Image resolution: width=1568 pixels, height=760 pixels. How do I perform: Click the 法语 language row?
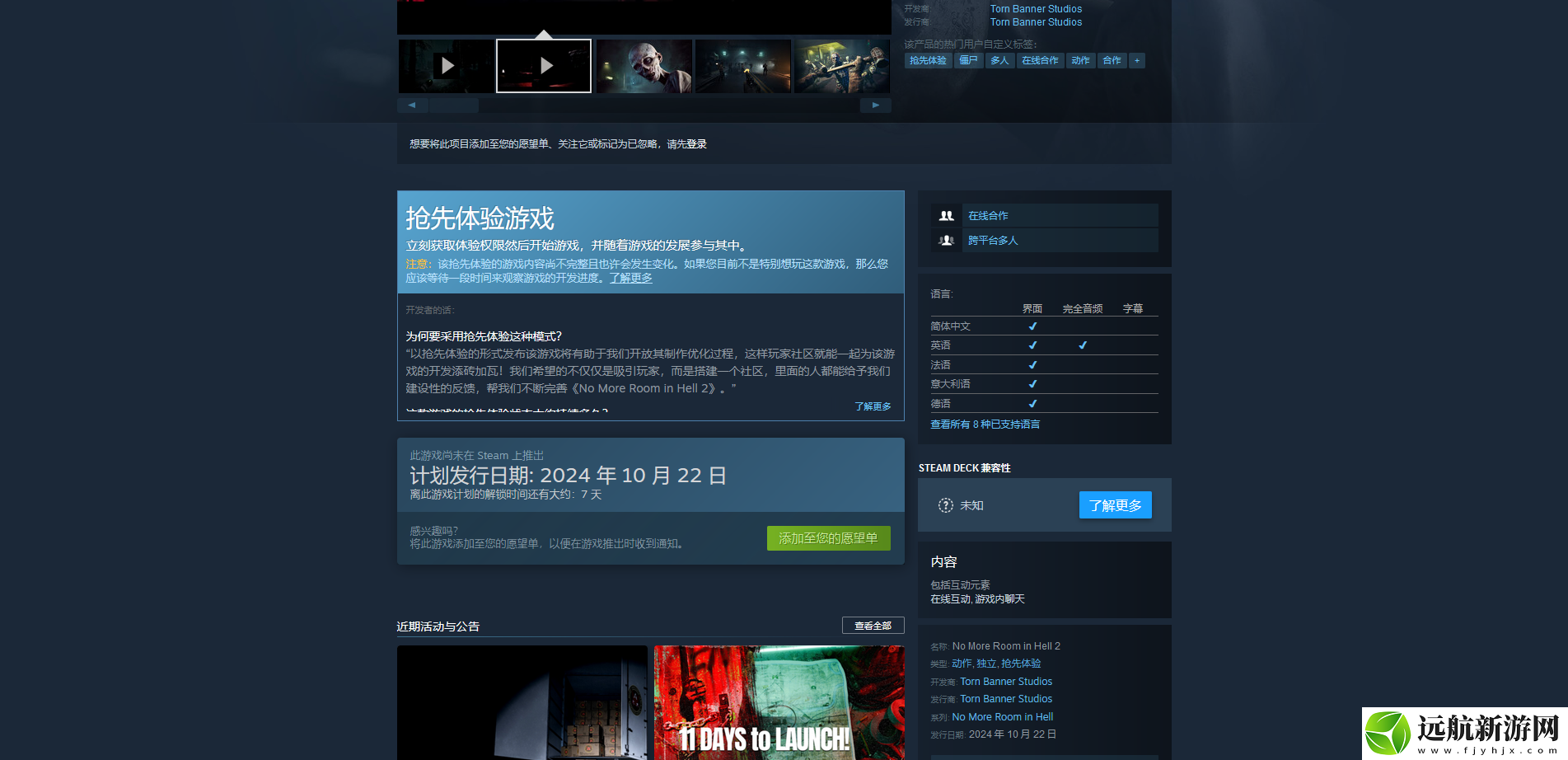(x=1044, y=364)
